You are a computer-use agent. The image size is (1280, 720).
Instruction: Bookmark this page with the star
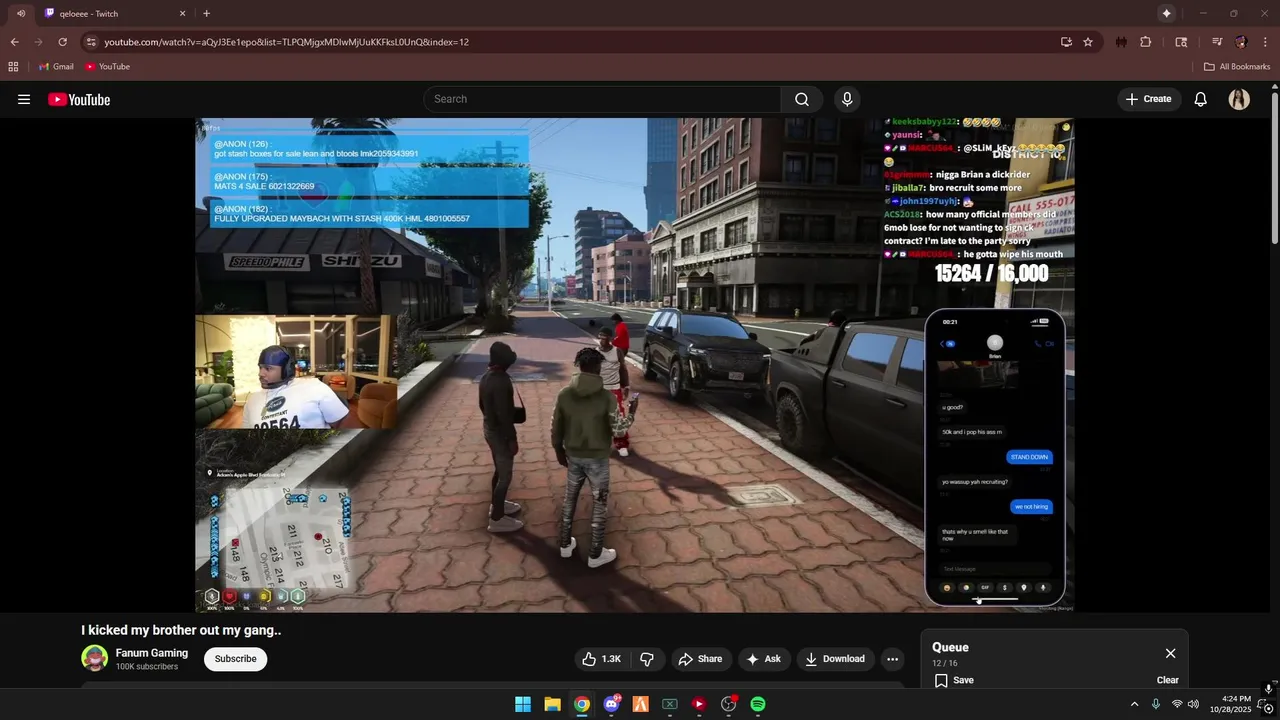point(1088,42)
